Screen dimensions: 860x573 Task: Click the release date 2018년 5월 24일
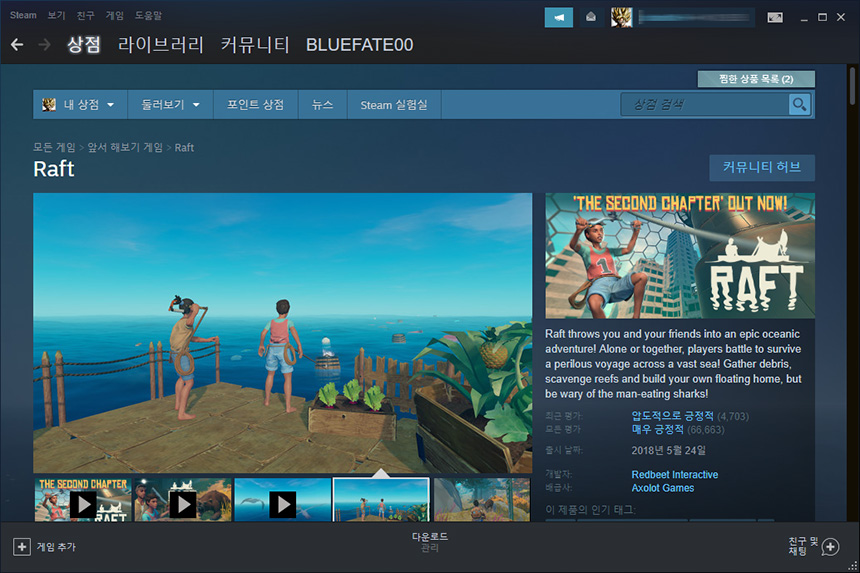coord(669,451)
